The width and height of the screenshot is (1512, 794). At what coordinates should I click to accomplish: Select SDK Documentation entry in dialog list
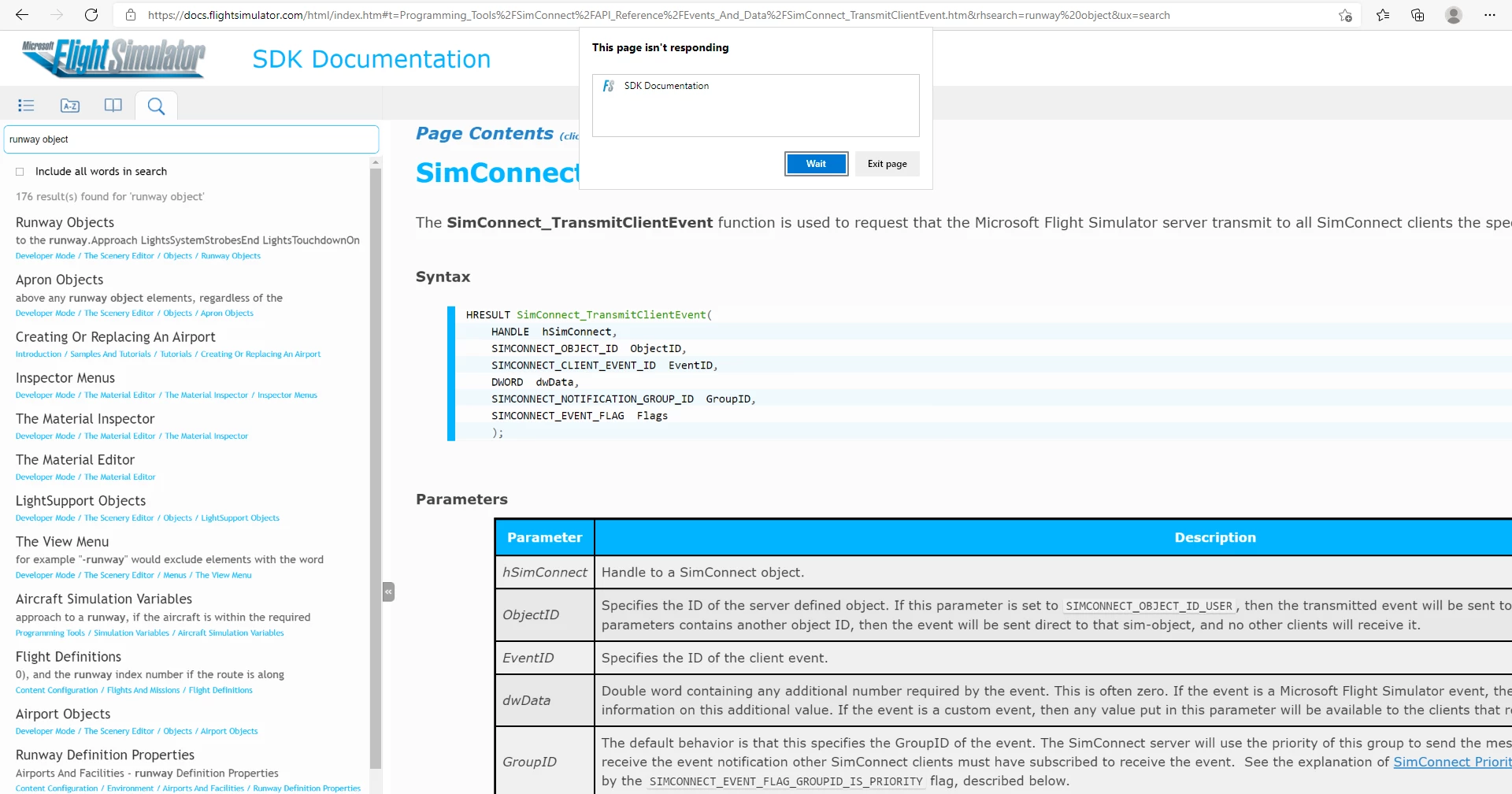coord(755,86)
